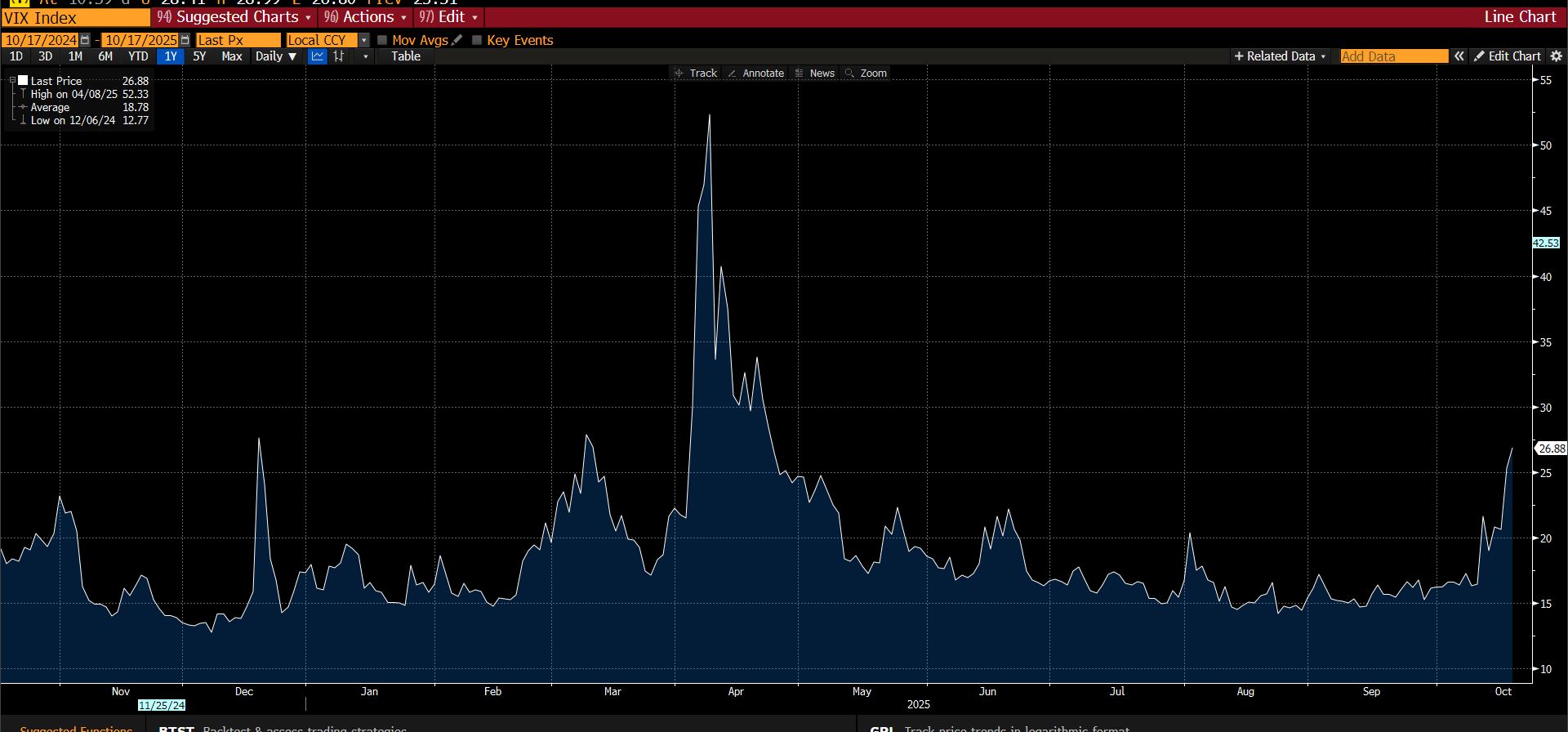The width and height of the screenshot is (1568, 732).
Task: Switch to Table view
Action: coord(405,56)
